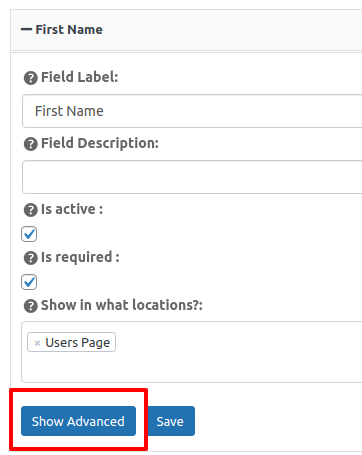This screenshot has height=455, width=362.
Task: Click help icon beside Field Description
Action: [x=31, y=144]
